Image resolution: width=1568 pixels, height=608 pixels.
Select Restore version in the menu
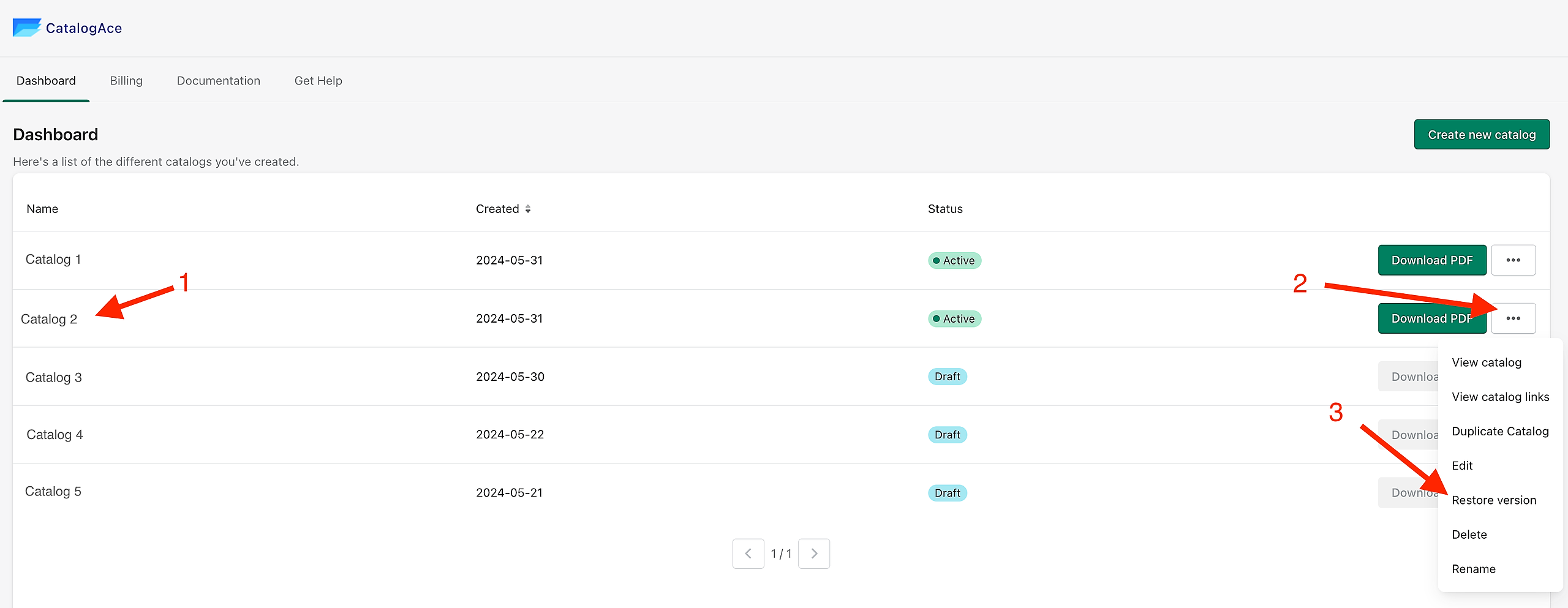pos(1494,500)
